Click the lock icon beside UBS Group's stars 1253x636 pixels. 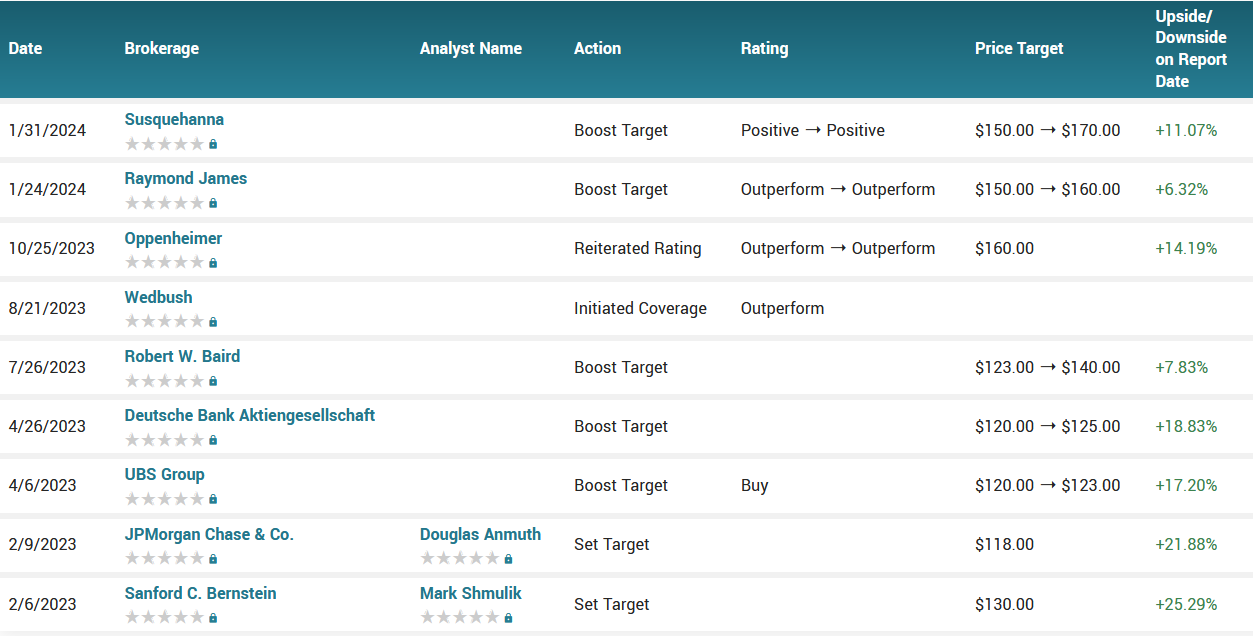click(213, 498)
